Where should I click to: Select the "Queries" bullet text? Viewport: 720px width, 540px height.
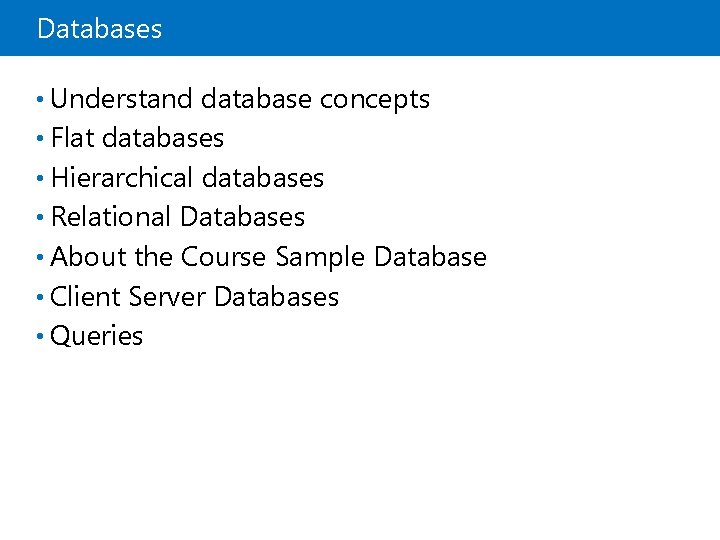[x=96, y=336]
